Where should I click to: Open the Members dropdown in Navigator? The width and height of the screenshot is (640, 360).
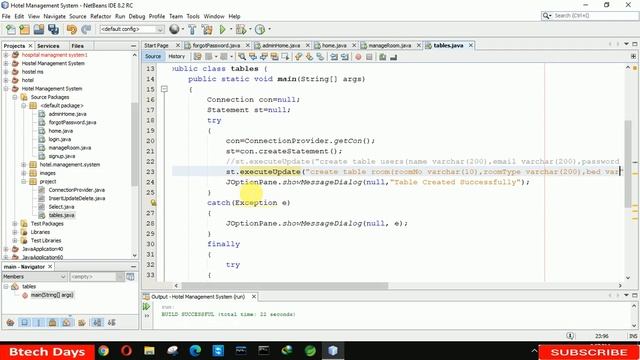[x=34, y=277]
